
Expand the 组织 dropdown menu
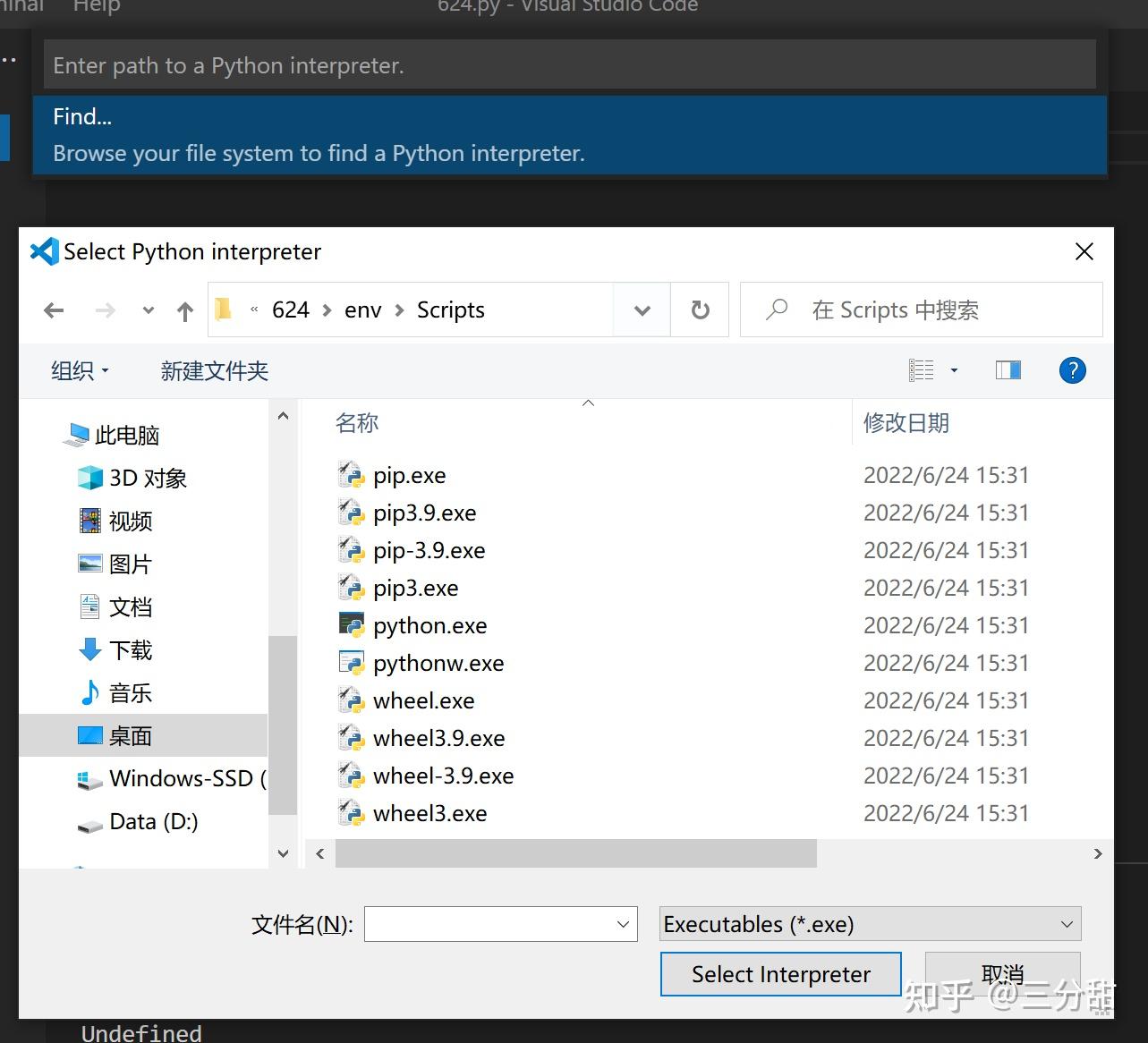click(x=79, y=370)
